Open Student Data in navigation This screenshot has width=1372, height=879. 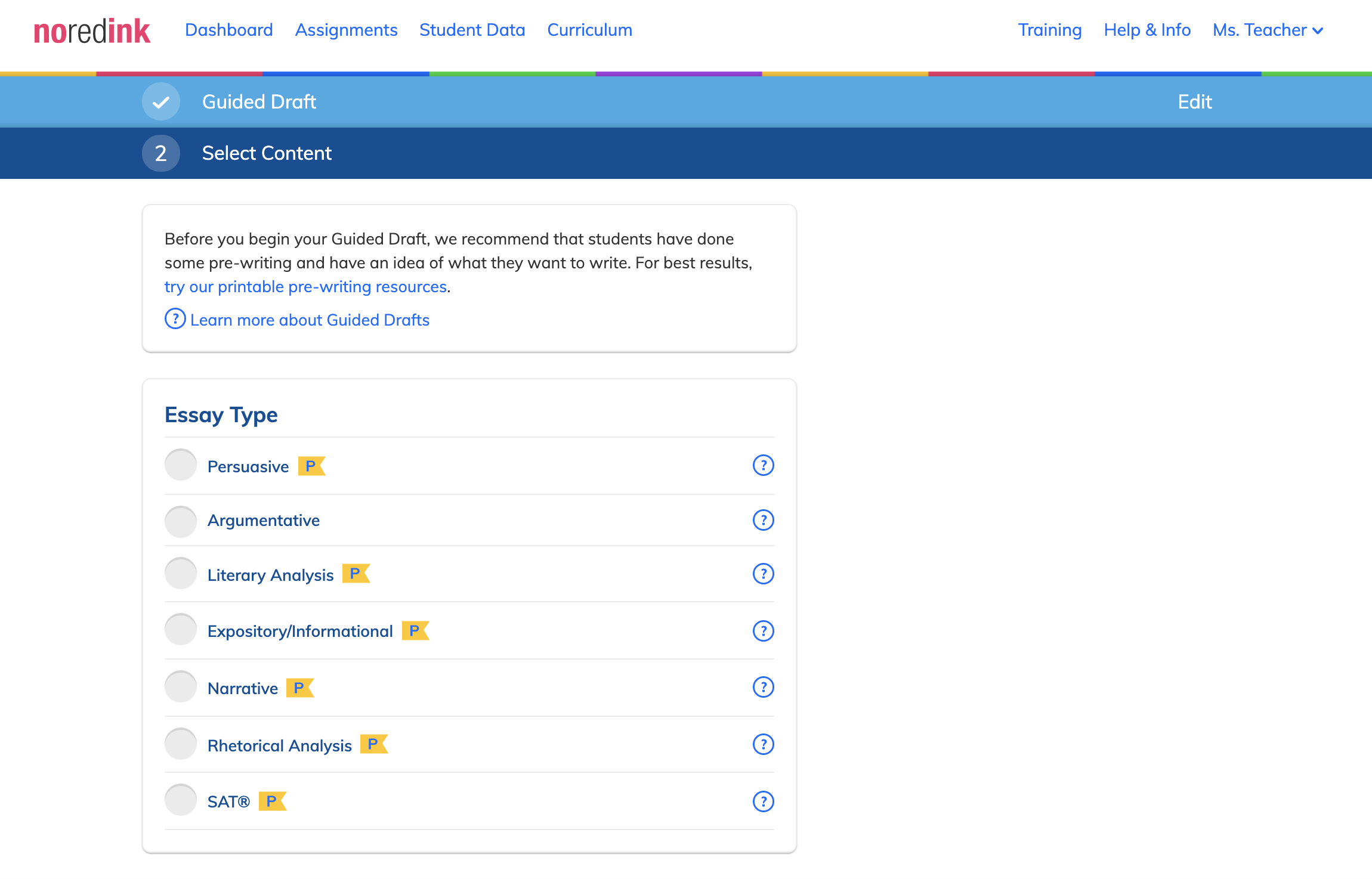(x=472, y=30)
